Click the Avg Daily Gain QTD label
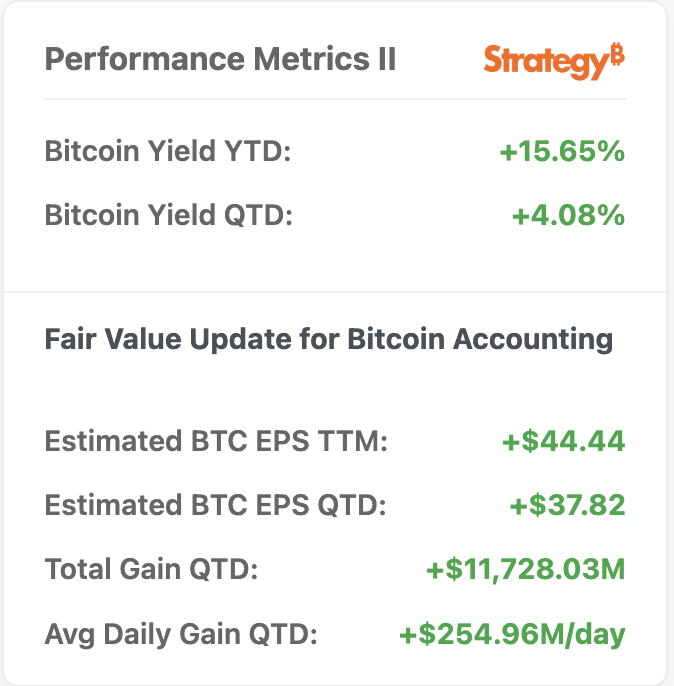Image resolution: width=674 pixels, height=686 pixels. 181,634
